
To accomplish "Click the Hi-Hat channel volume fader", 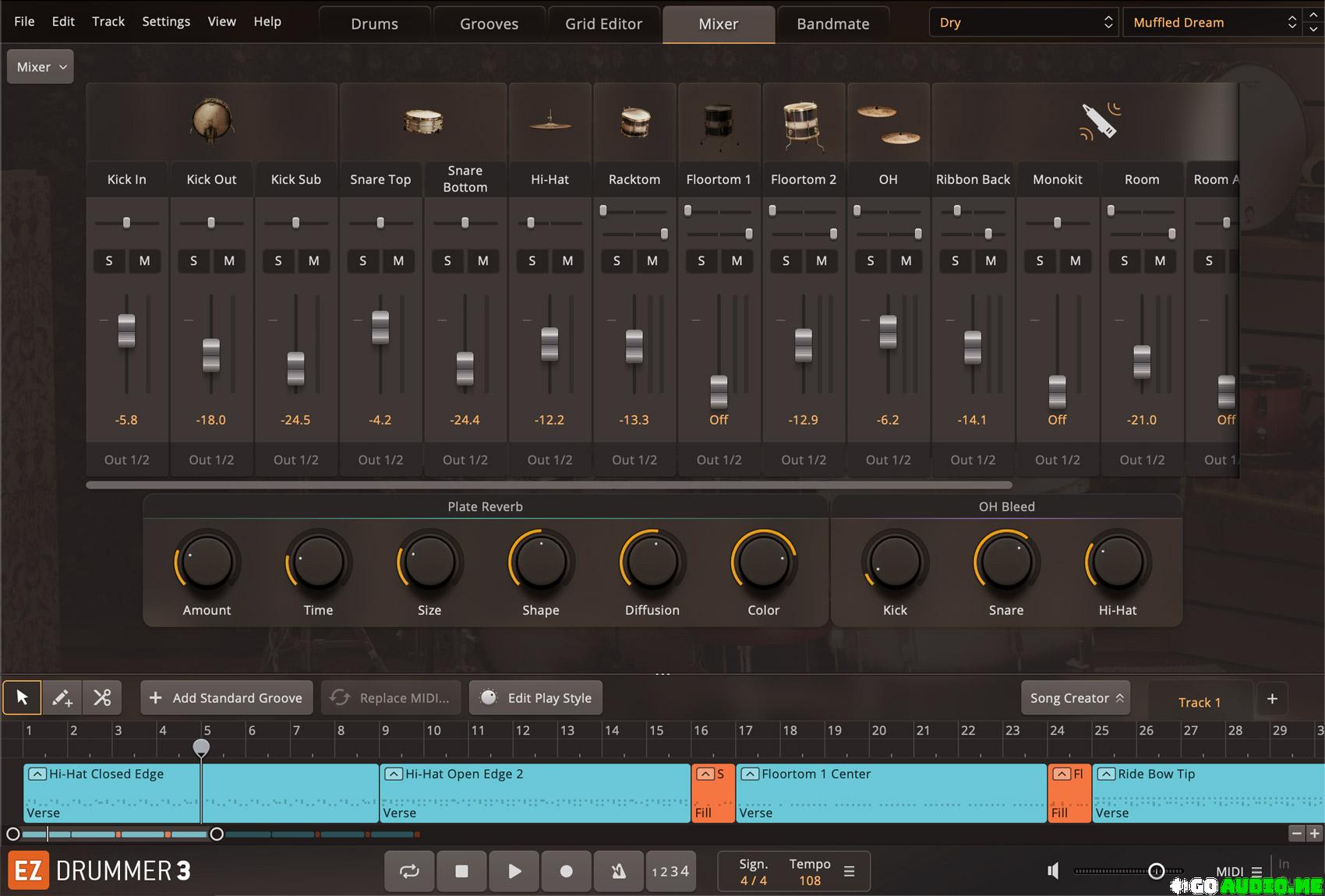I will [549, 344].
